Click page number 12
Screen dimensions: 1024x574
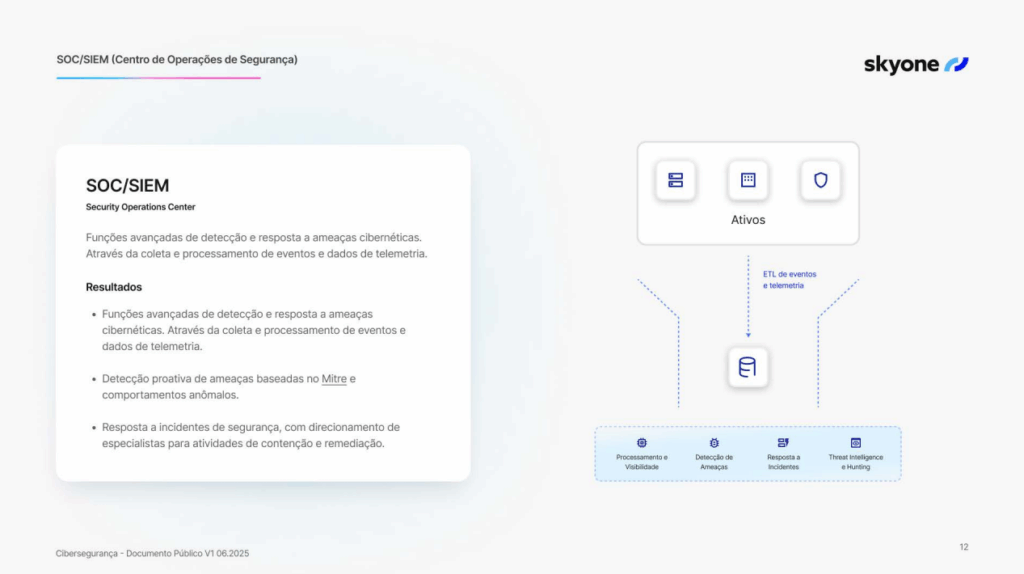point(964,547)
